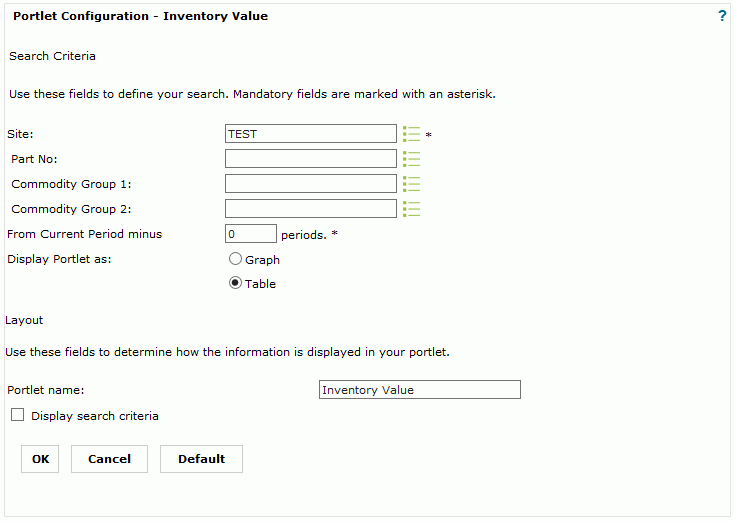Screen dimensions: 735x521
Task: Click into the Site field containing TEST
Action: pyautogui.click(x=311, y=134)
